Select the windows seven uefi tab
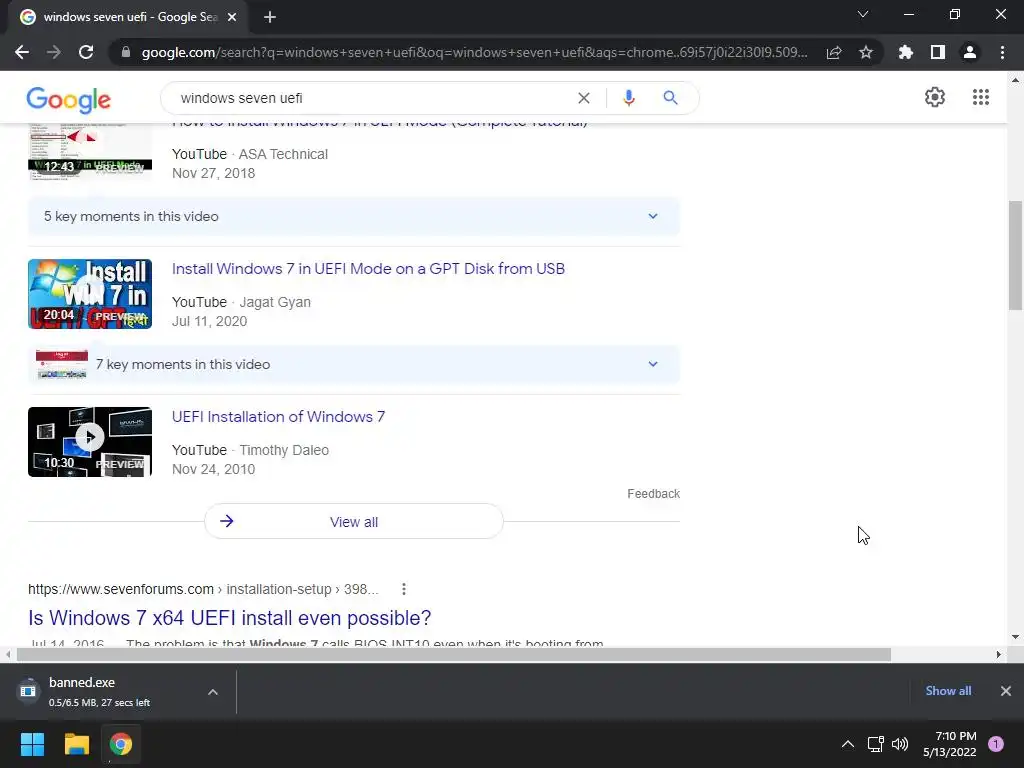This screenshot has width=1024, height=768. [127, 17]
